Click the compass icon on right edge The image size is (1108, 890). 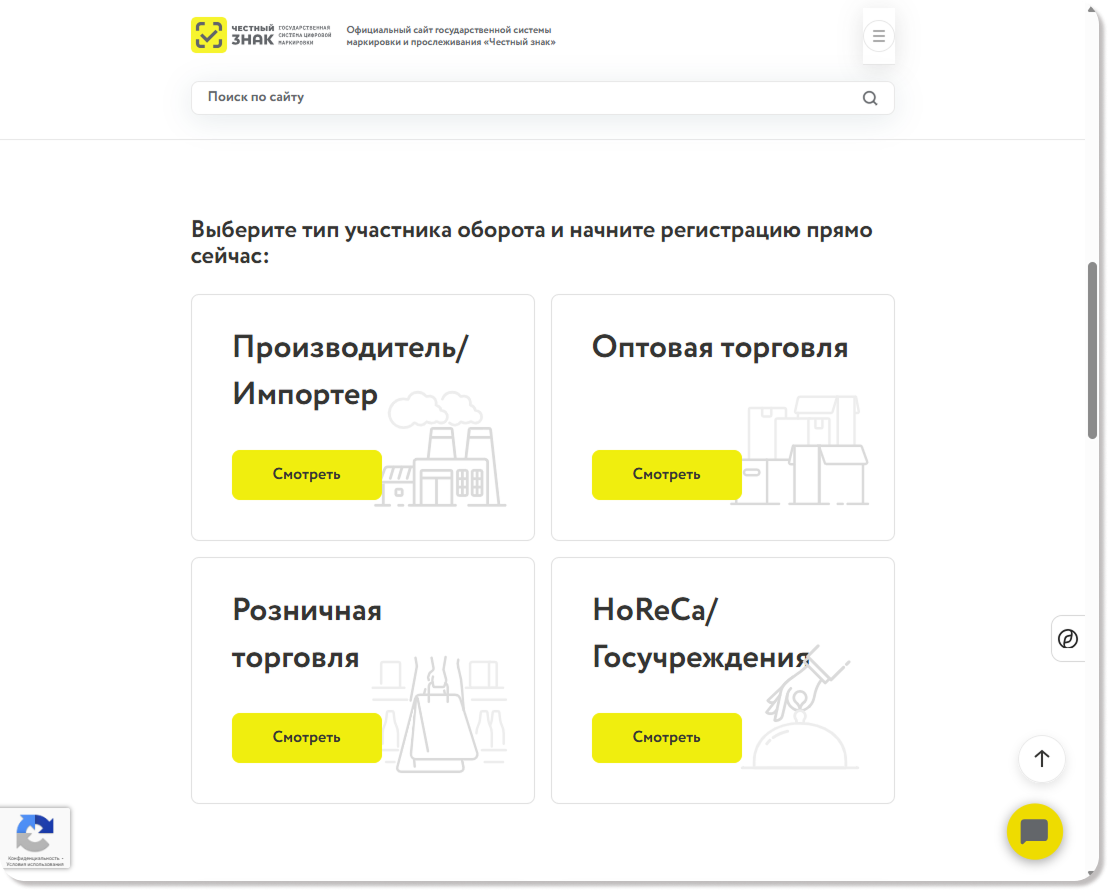[x=1068, y=638]
